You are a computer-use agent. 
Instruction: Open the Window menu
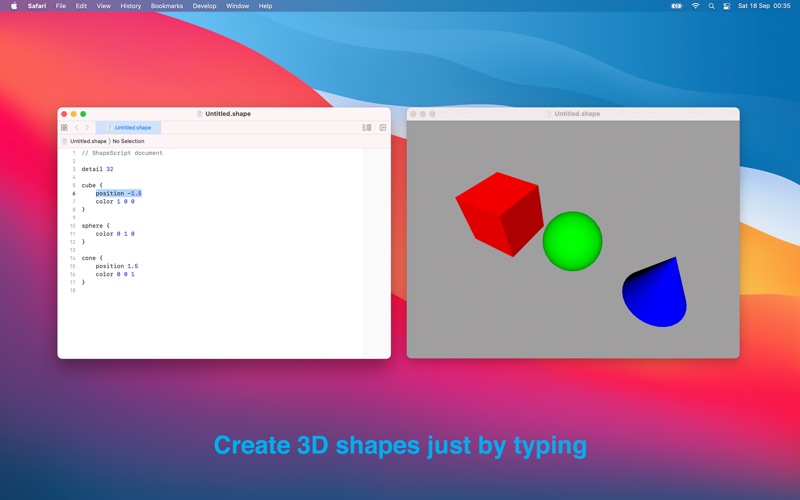tap(237, 6)
